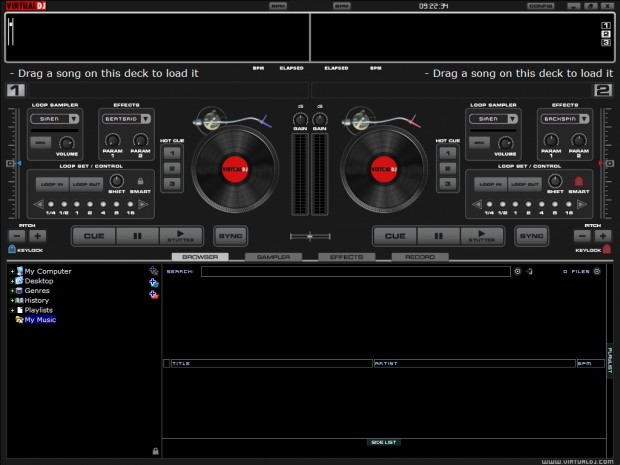Expand Playlists tree node
Image resolution: width=620 pixels, height=465 pixels.
point(12,310)
